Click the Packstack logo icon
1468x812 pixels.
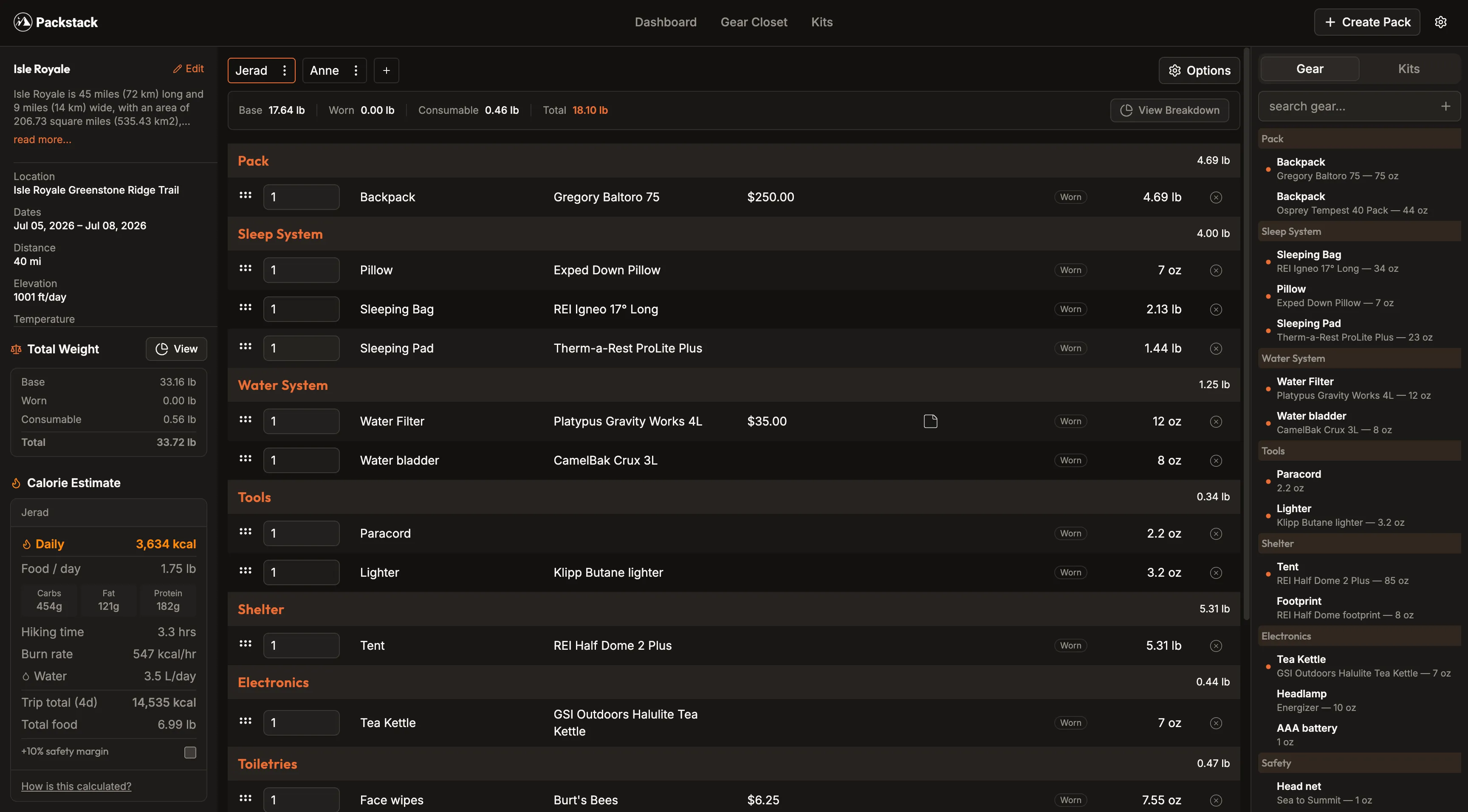point(23,22)
